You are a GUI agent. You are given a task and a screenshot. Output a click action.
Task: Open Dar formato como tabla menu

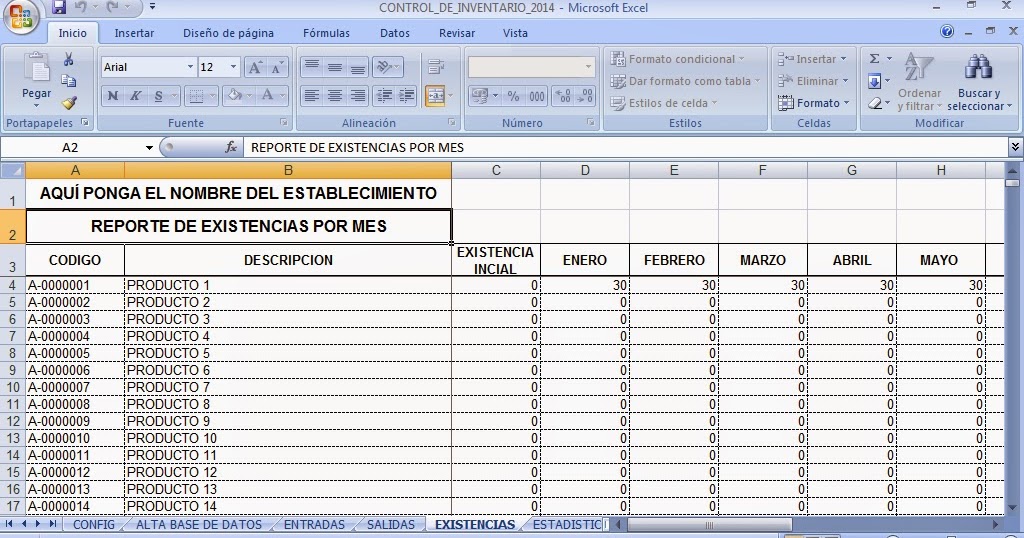685,81
